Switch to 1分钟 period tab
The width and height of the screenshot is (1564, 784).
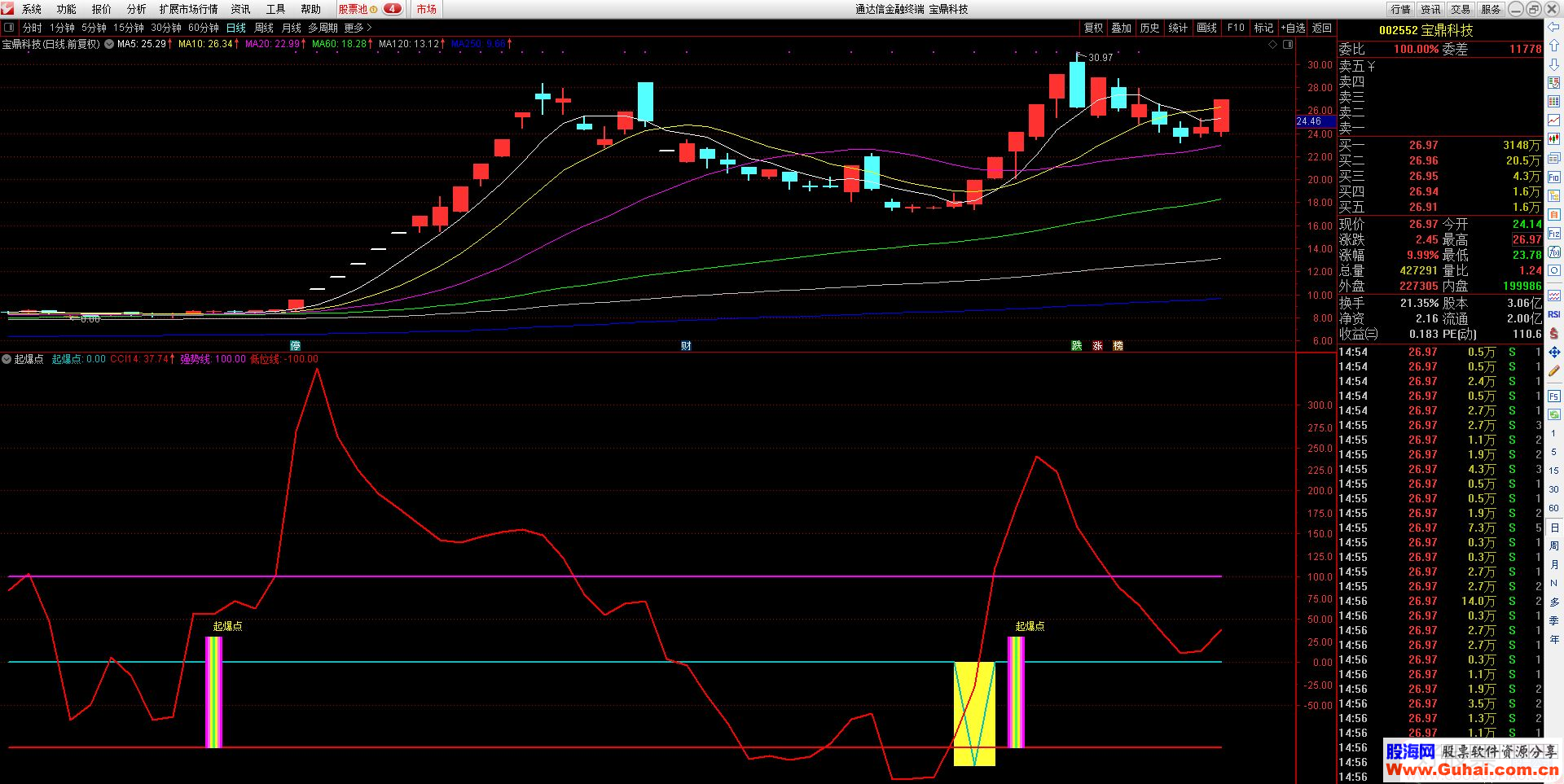(x=62, y=28)
